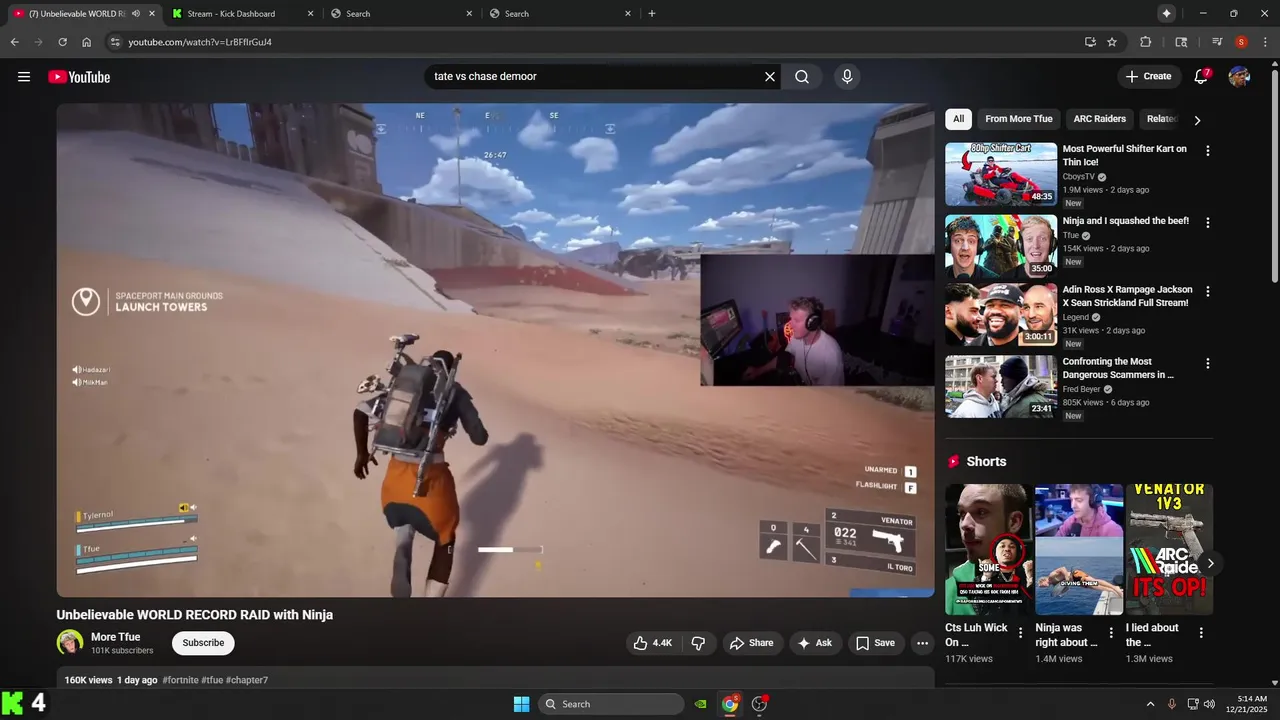Open the Cts Luh Wick short thumbnail
This screenshot has height=720, width=1280.
(987, 549)
